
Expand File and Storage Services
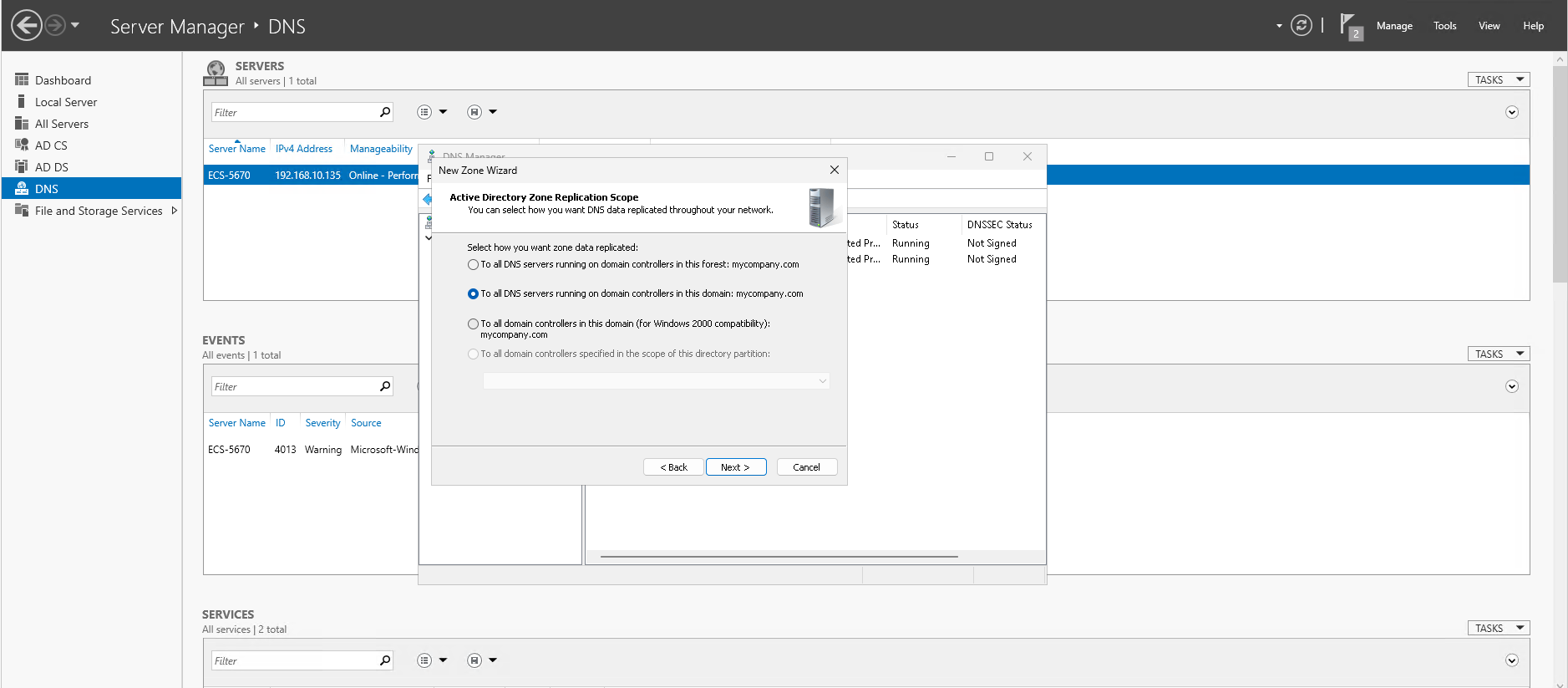[174, 211]
